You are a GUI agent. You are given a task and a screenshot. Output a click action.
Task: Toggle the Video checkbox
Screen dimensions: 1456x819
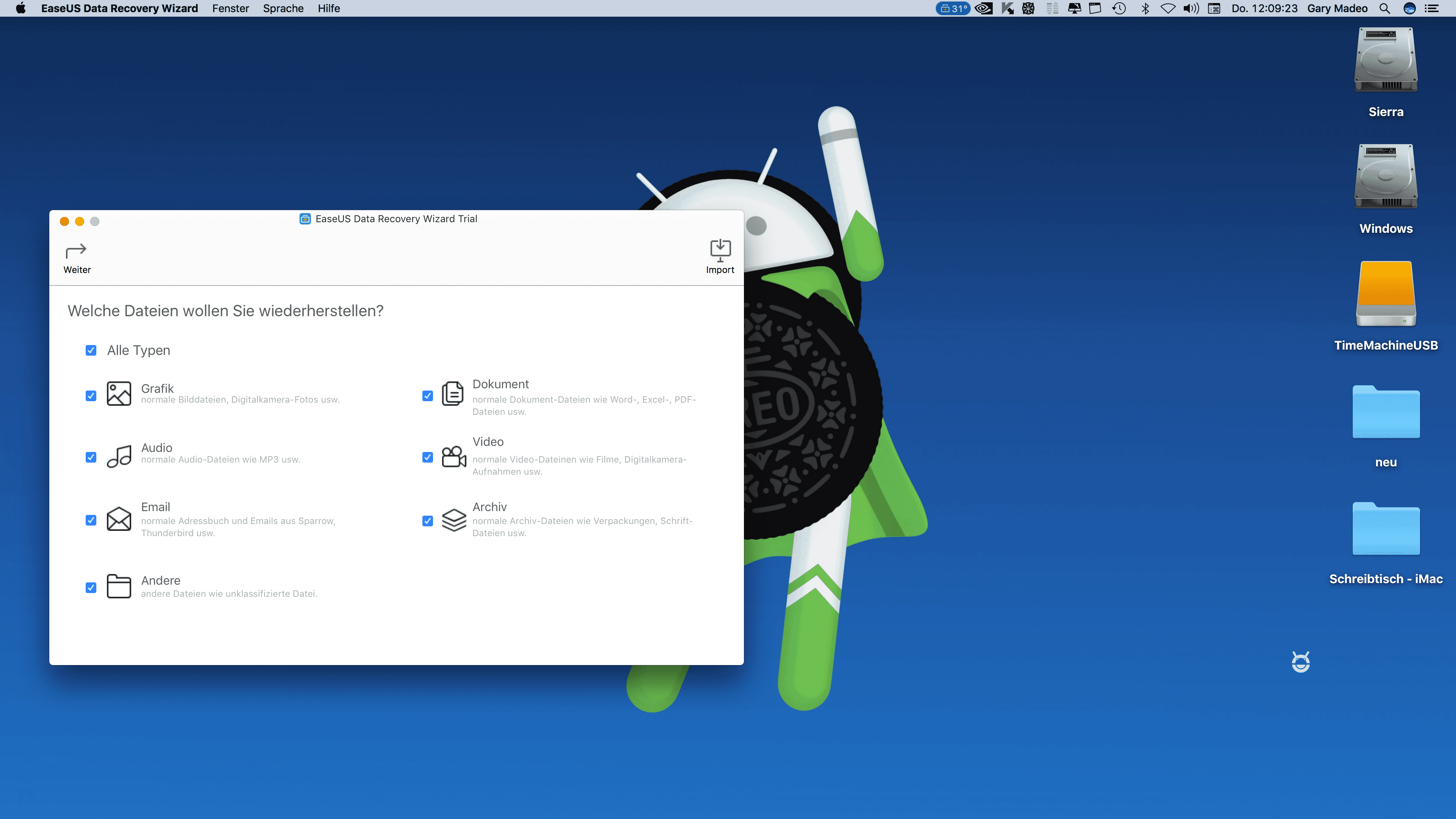[x=428, y=457]
